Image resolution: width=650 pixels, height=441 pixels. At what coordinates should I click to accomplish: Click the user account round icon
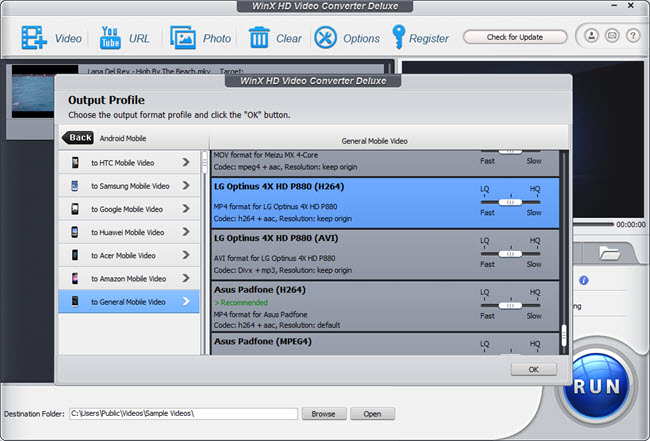point(592,36)
